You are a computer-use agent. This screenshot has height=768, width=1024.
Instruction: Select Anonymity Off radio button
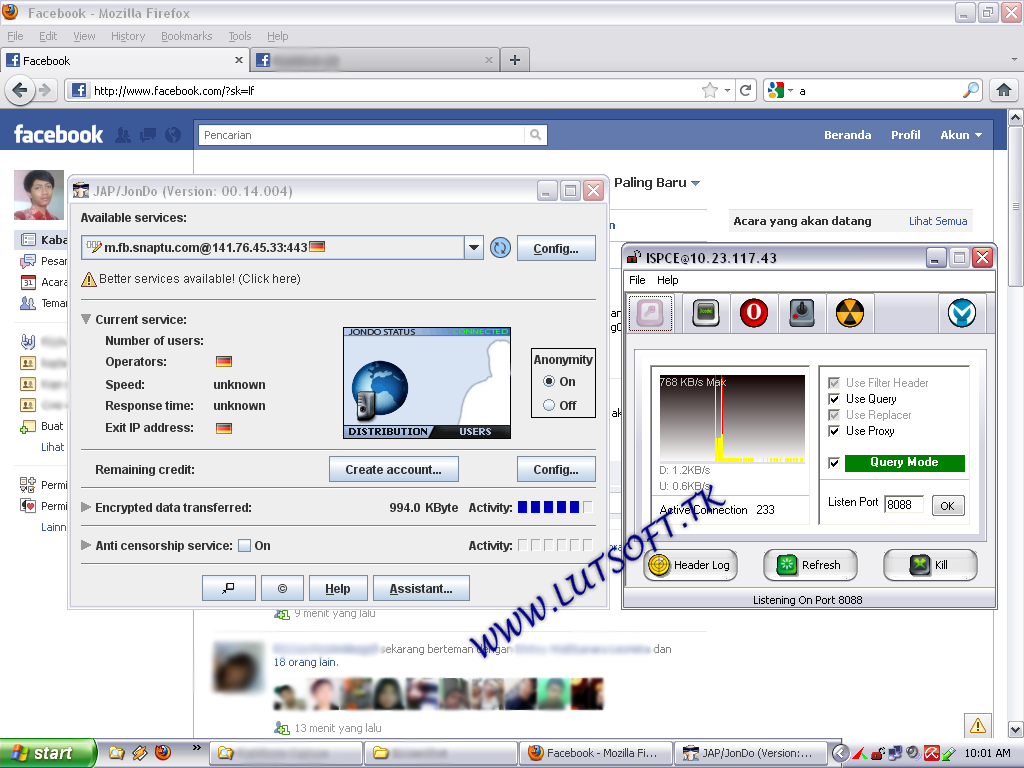click(x=549, y=406)
